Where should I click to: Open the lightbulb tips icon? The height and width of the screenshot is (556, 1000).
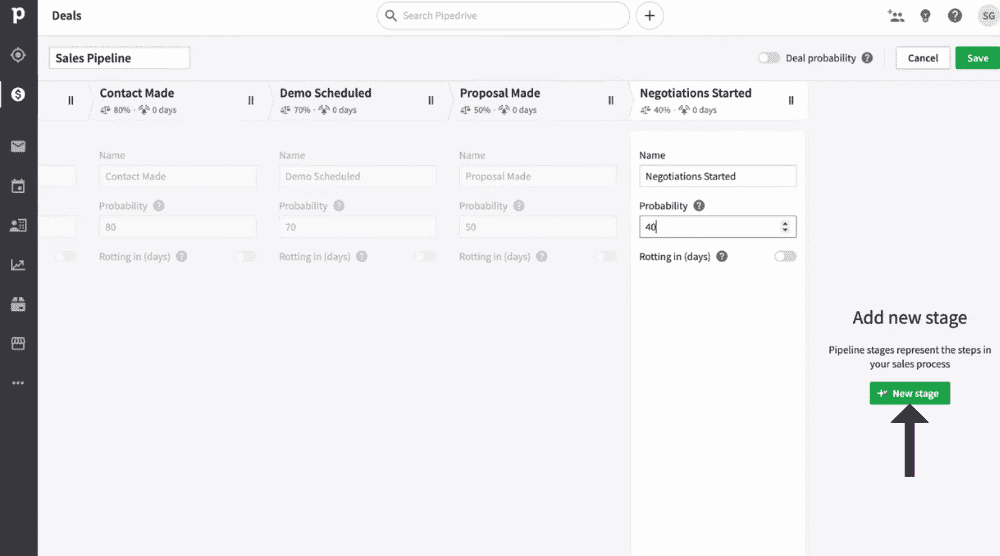(925, 16)
